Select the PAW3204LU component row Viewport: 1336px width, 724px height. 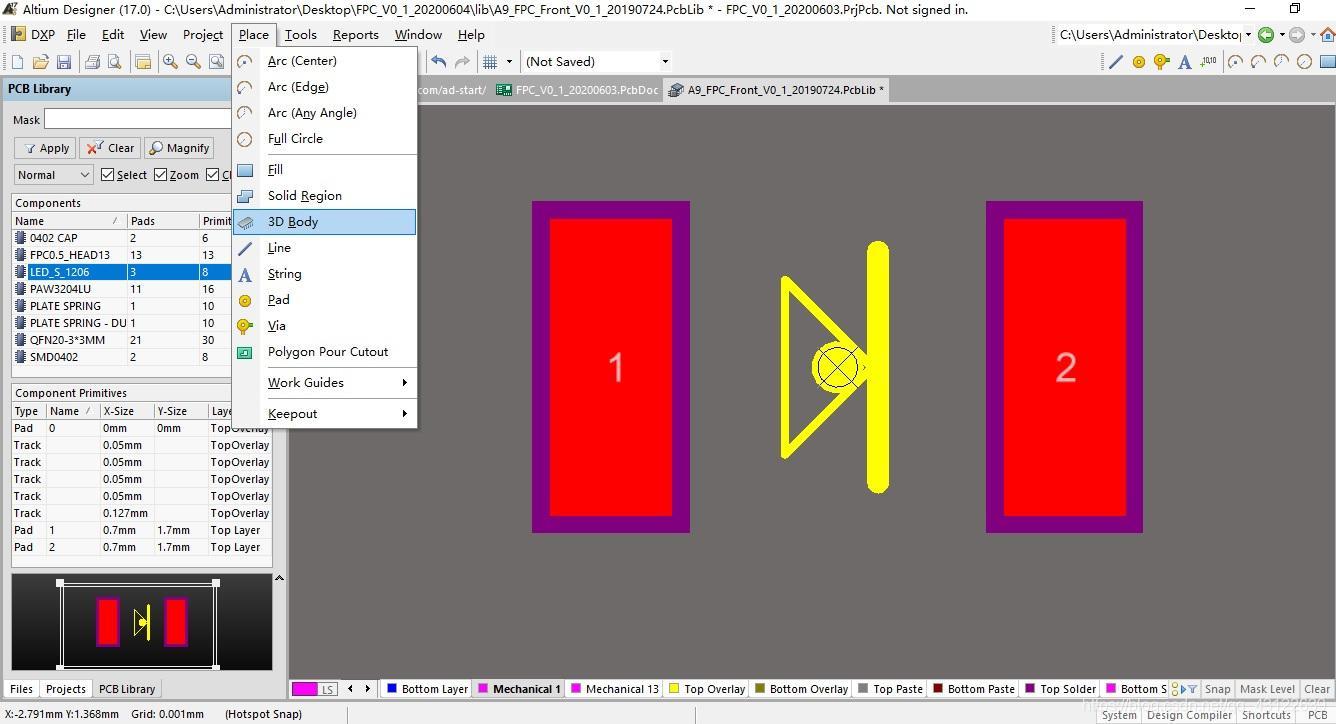coord(122,289)
